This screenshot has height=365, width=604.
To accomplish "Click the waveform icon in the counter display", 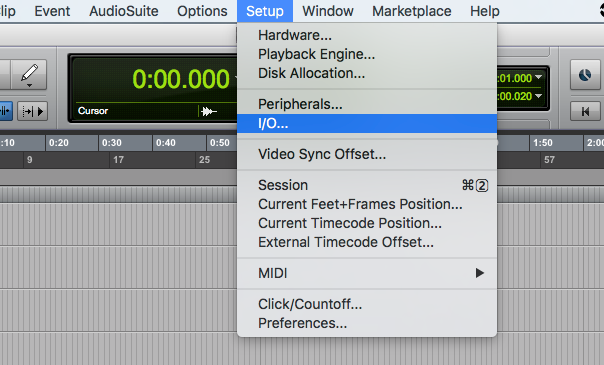I will (x=208, y=112).
